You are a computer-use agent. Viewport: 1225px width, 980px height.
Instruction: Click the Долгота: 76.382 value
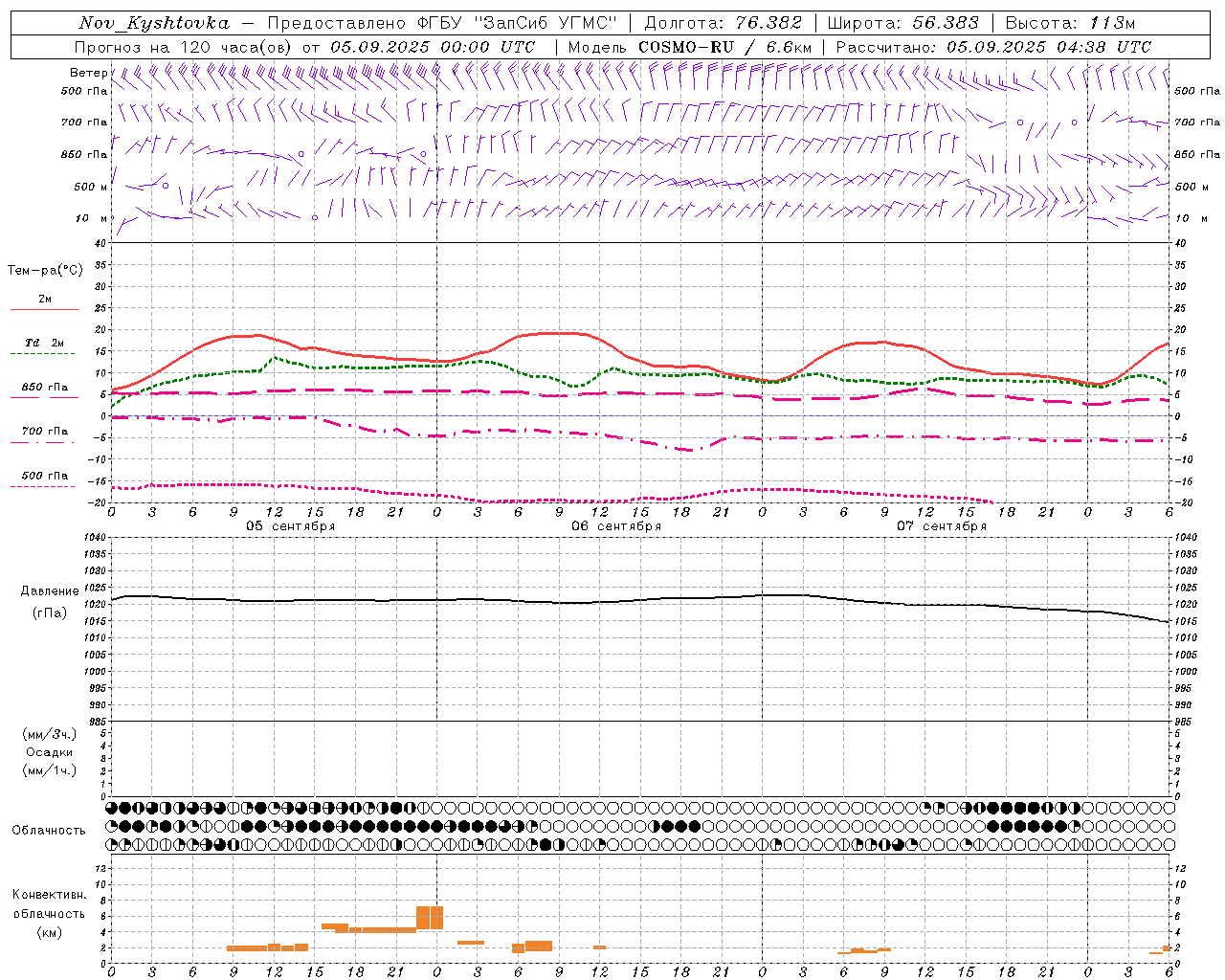[x=723, y=23]
